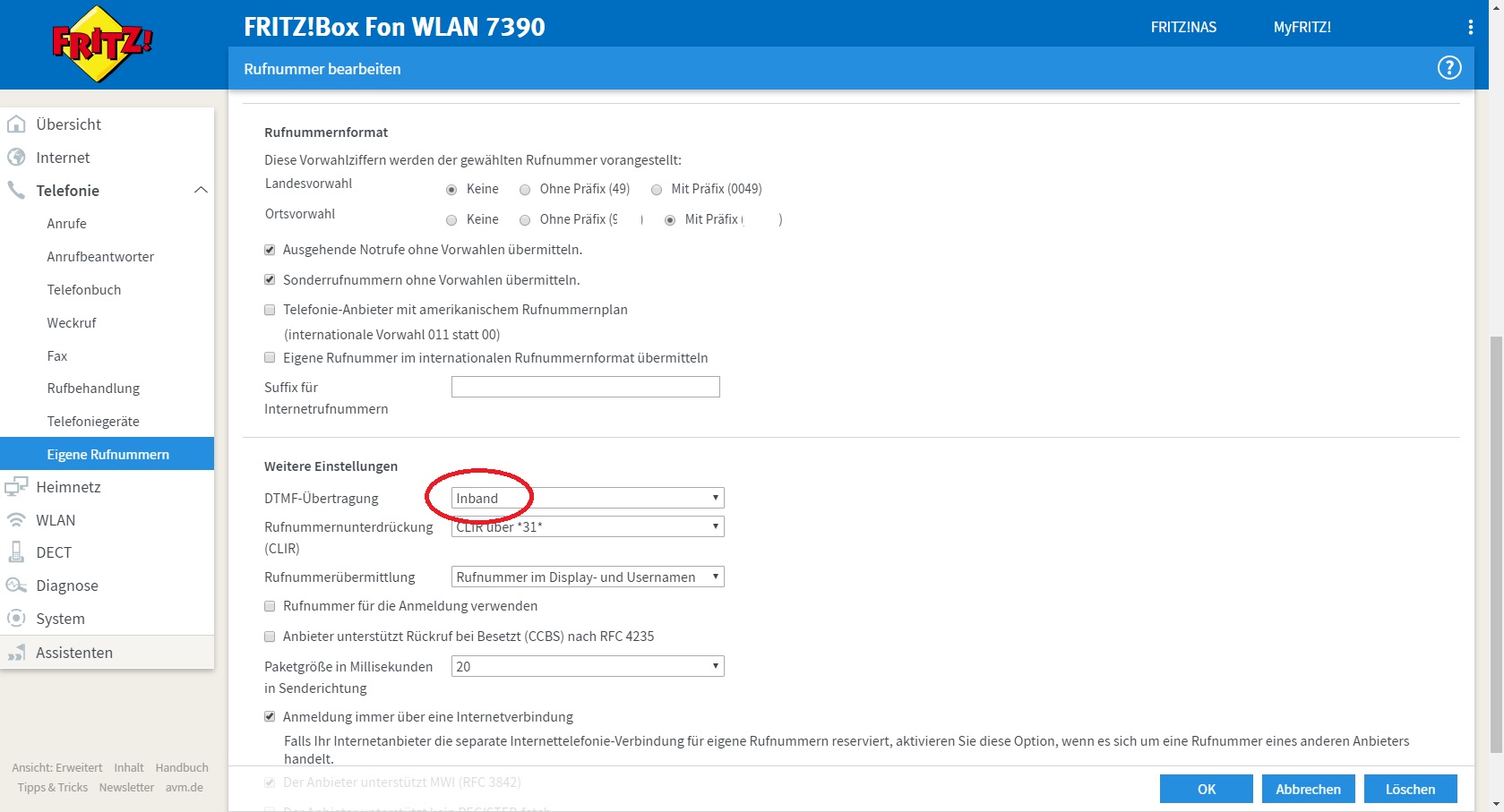
Task: Open the DTMF-Übertragung dropdown
Action: (x=587, y=499)
